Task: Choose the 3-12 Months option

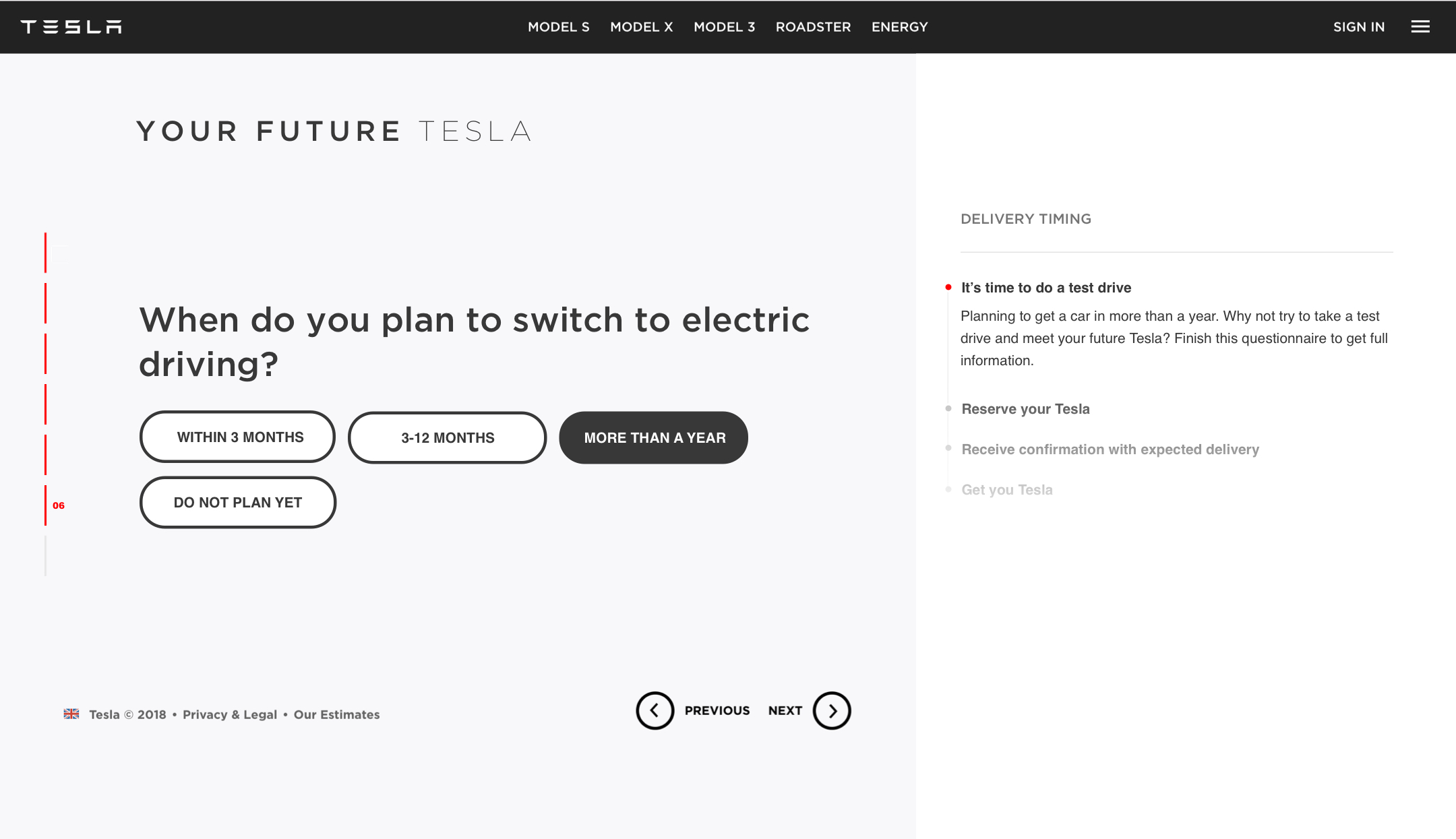Action: point(447,437)
